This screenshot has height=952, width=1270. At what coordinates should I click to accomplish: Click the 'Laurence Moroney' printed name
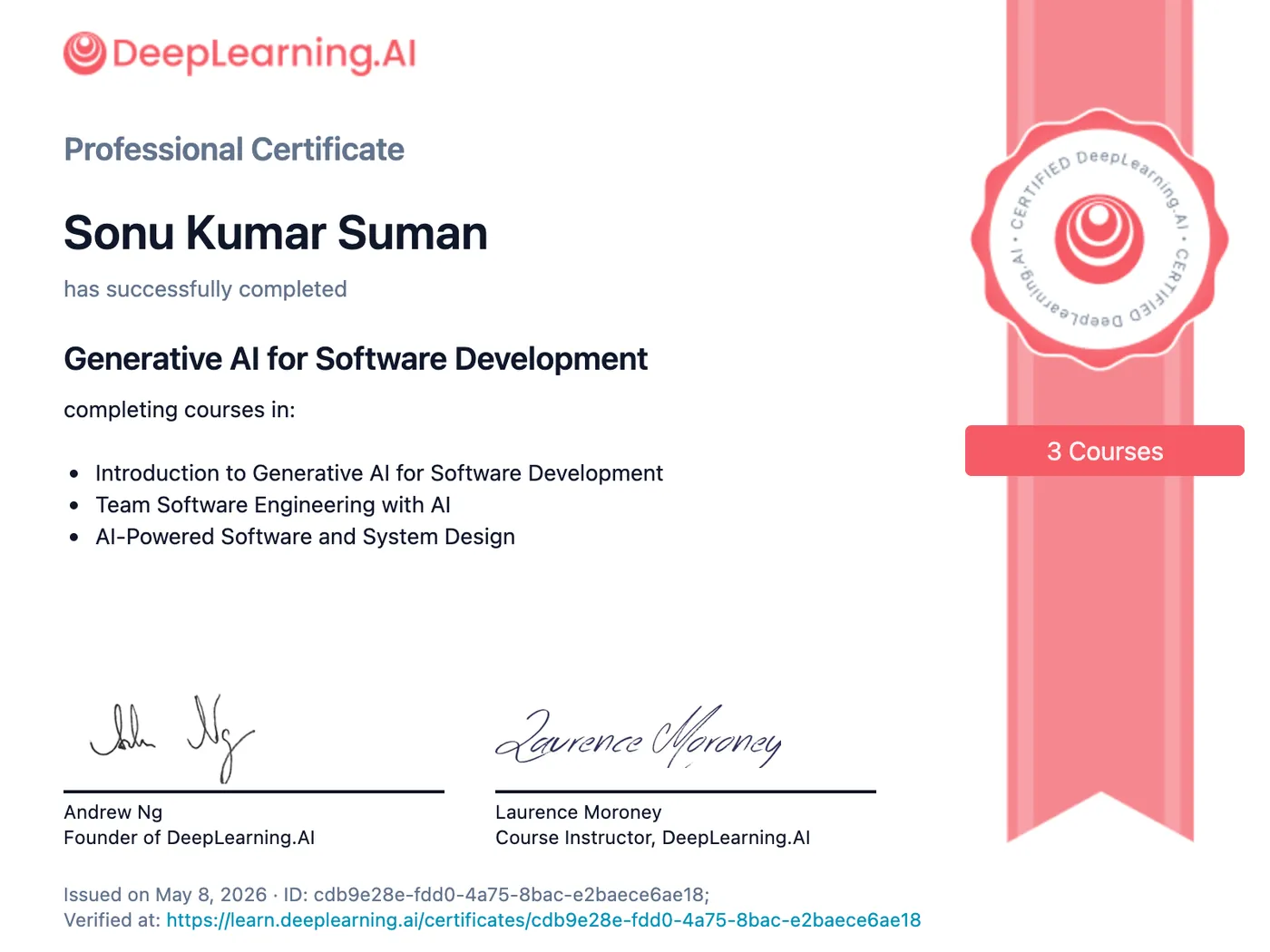click(579, 812)
